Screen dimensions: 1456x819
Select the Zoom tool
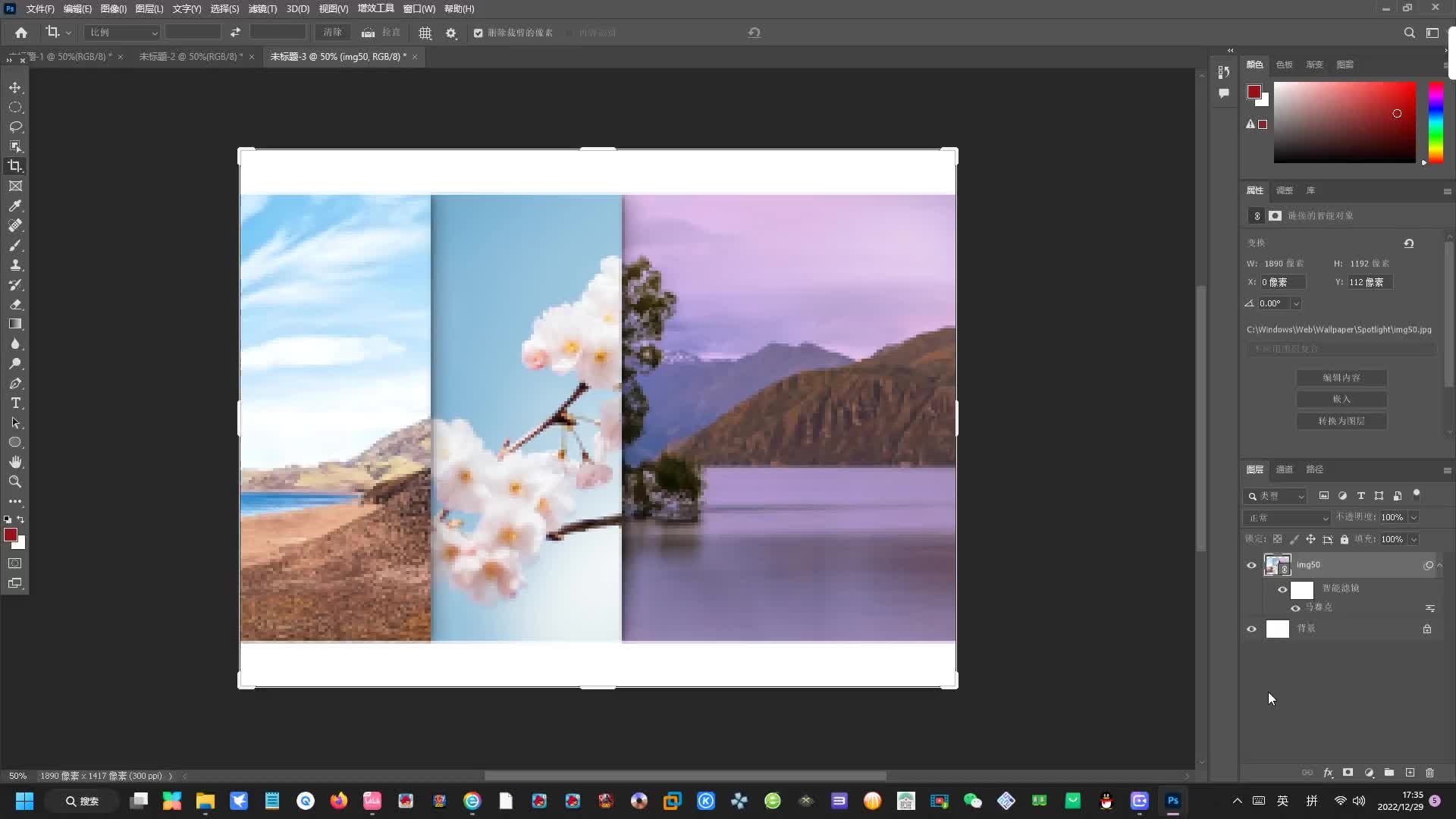pos(15,482)
